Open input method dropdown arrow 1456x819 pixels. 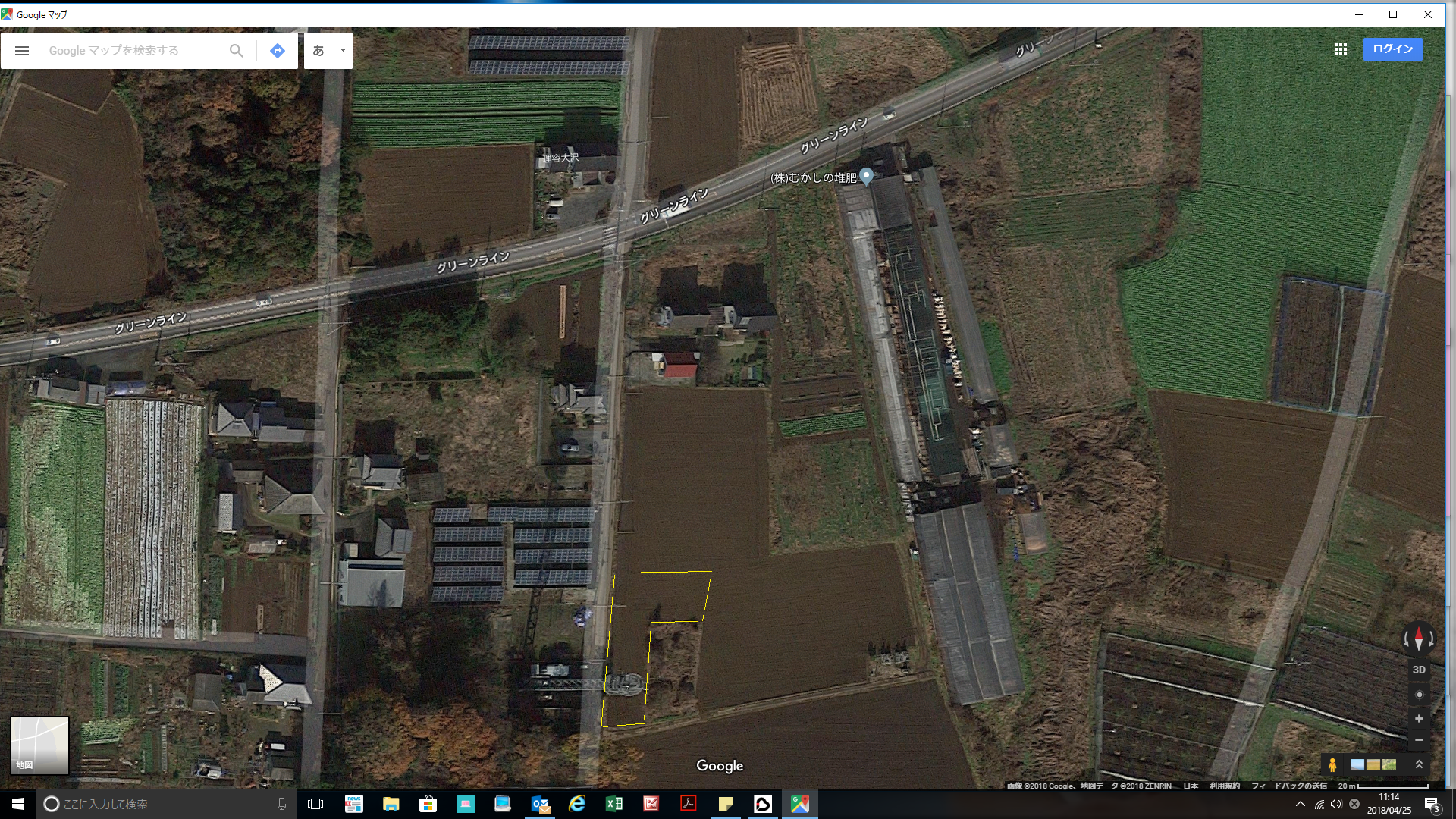(343, 51)
